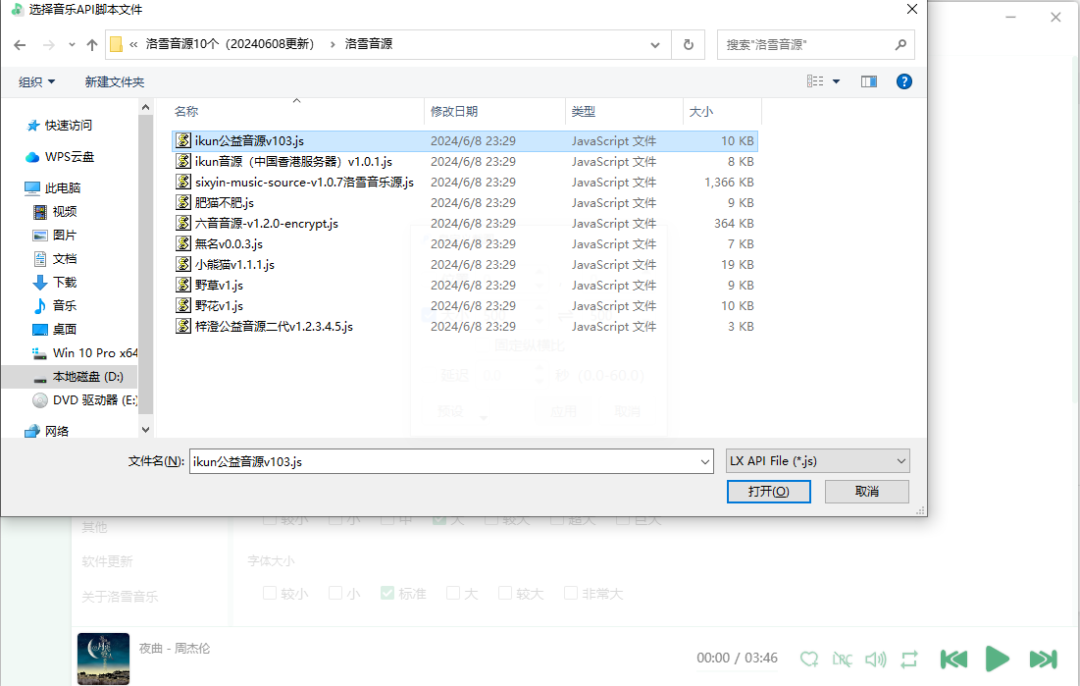
Task: Play the song in music player
Action: [x=997, y=659]
